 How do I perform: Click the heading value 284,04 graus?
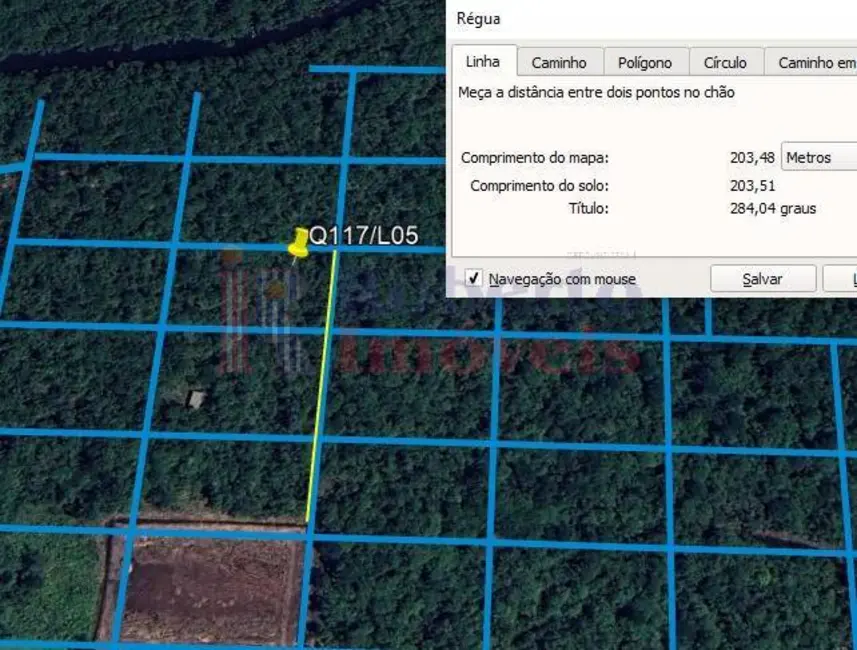[773, 208]
